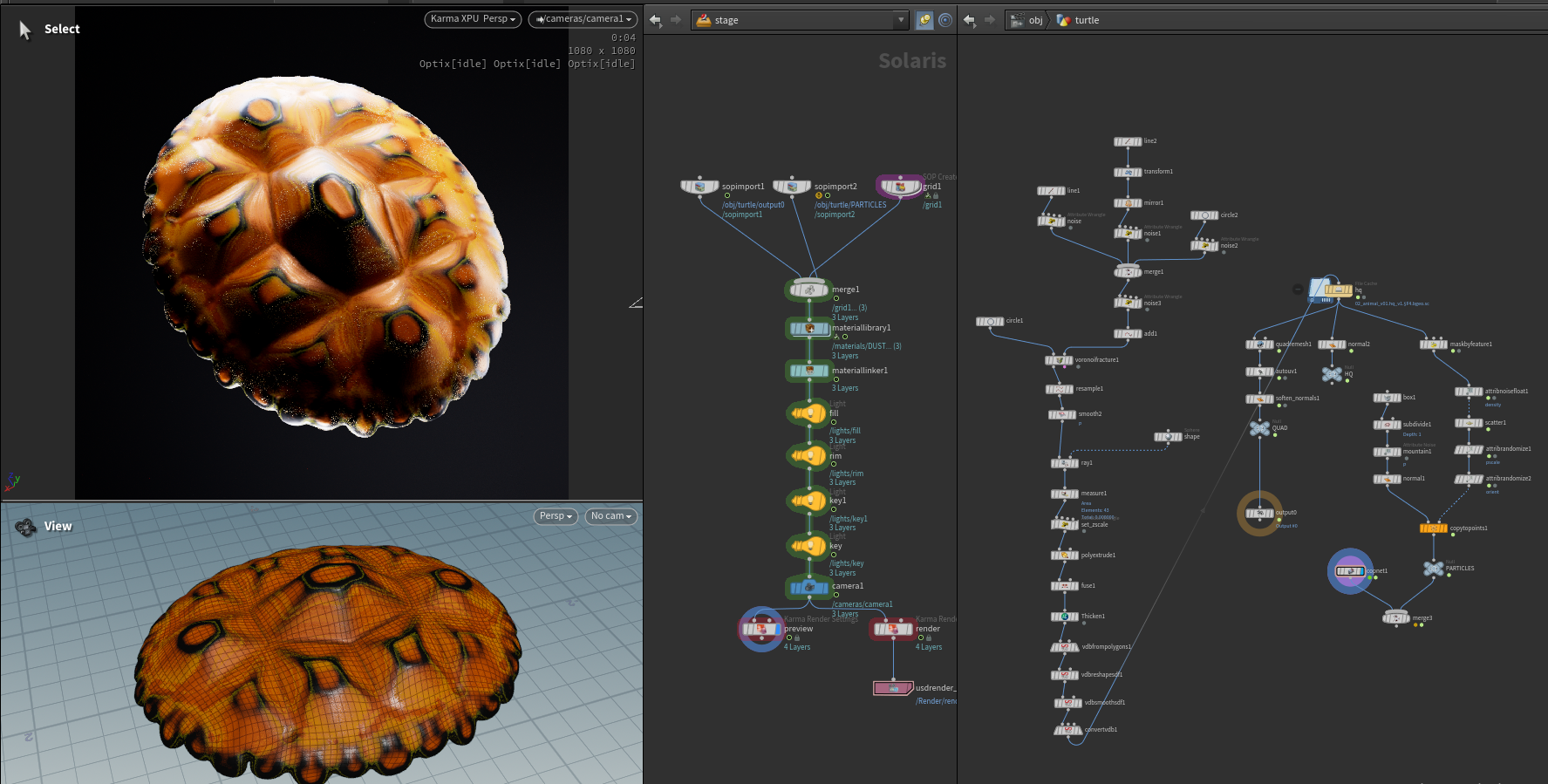Select the voronoifracture1 node

click(1059, 360)
